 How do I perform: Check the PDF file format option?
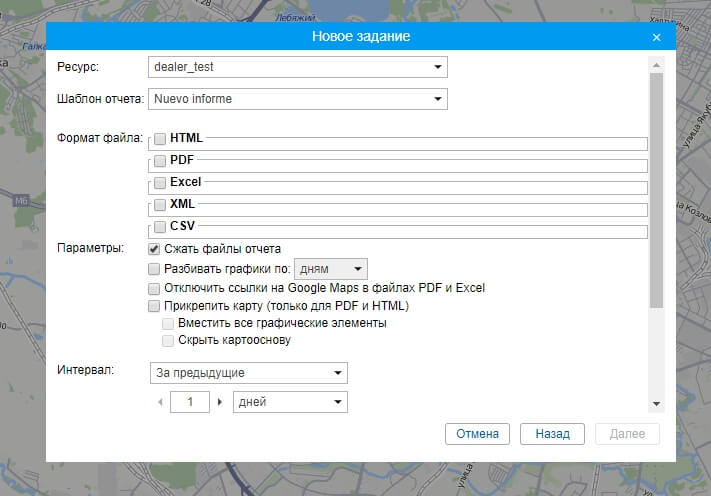(x=160, y=160)
